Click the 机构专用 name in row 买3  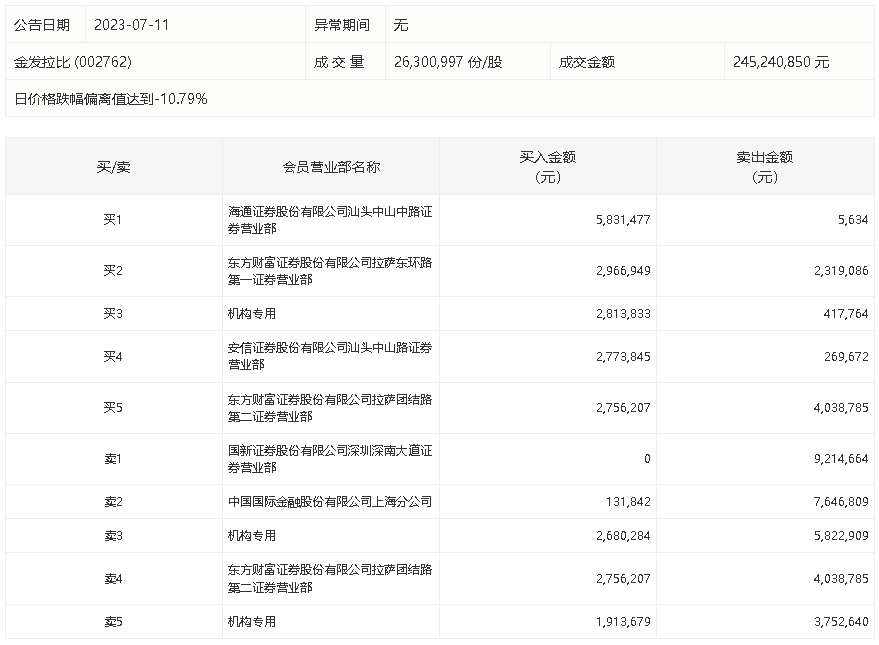251,314
